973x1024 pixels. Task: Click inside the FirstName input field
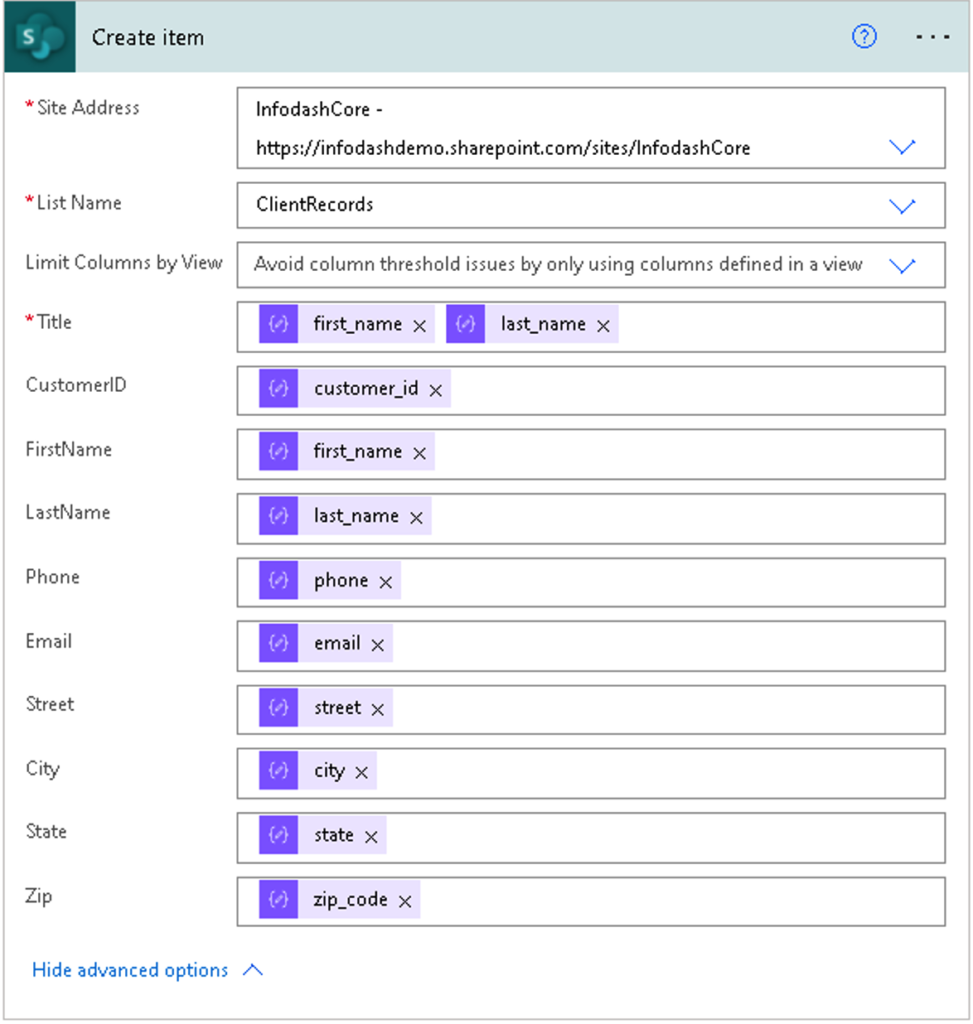pos(591,454)
